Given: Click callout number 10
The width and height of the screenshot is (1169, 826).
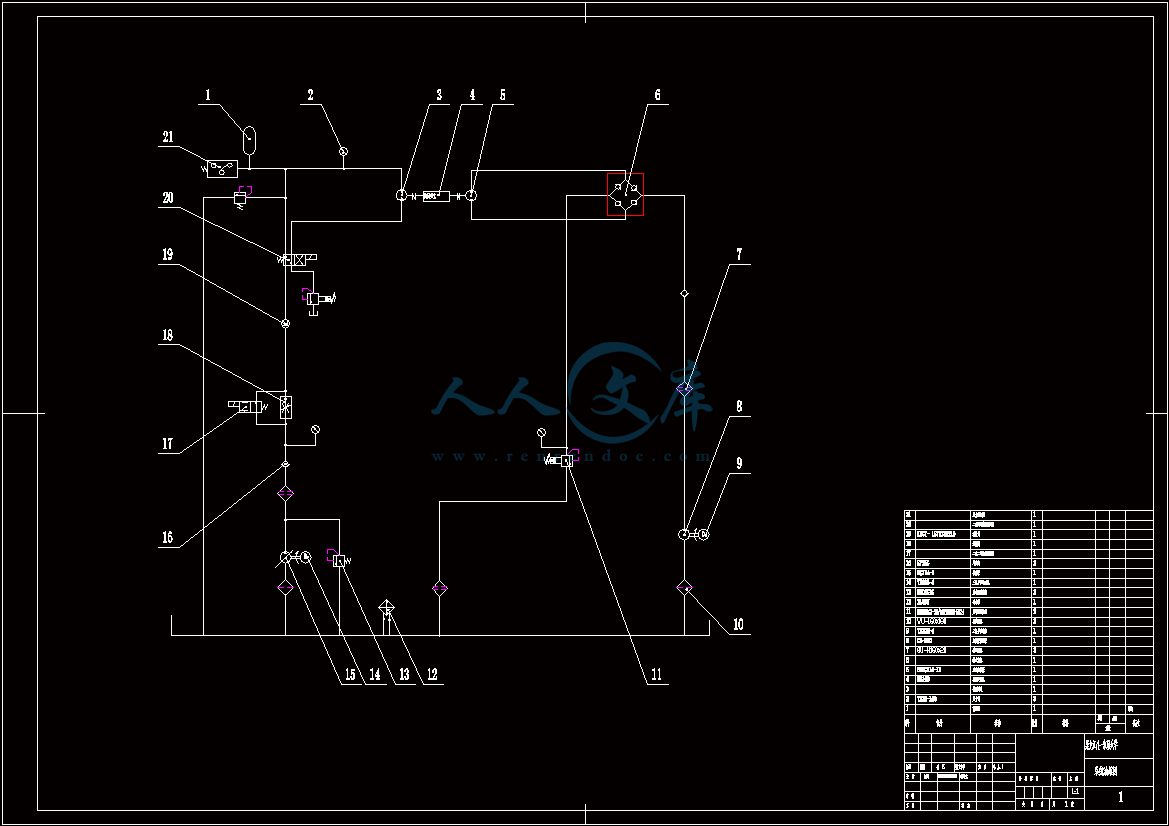Looking at the screenshot, I should pos(738,624).
